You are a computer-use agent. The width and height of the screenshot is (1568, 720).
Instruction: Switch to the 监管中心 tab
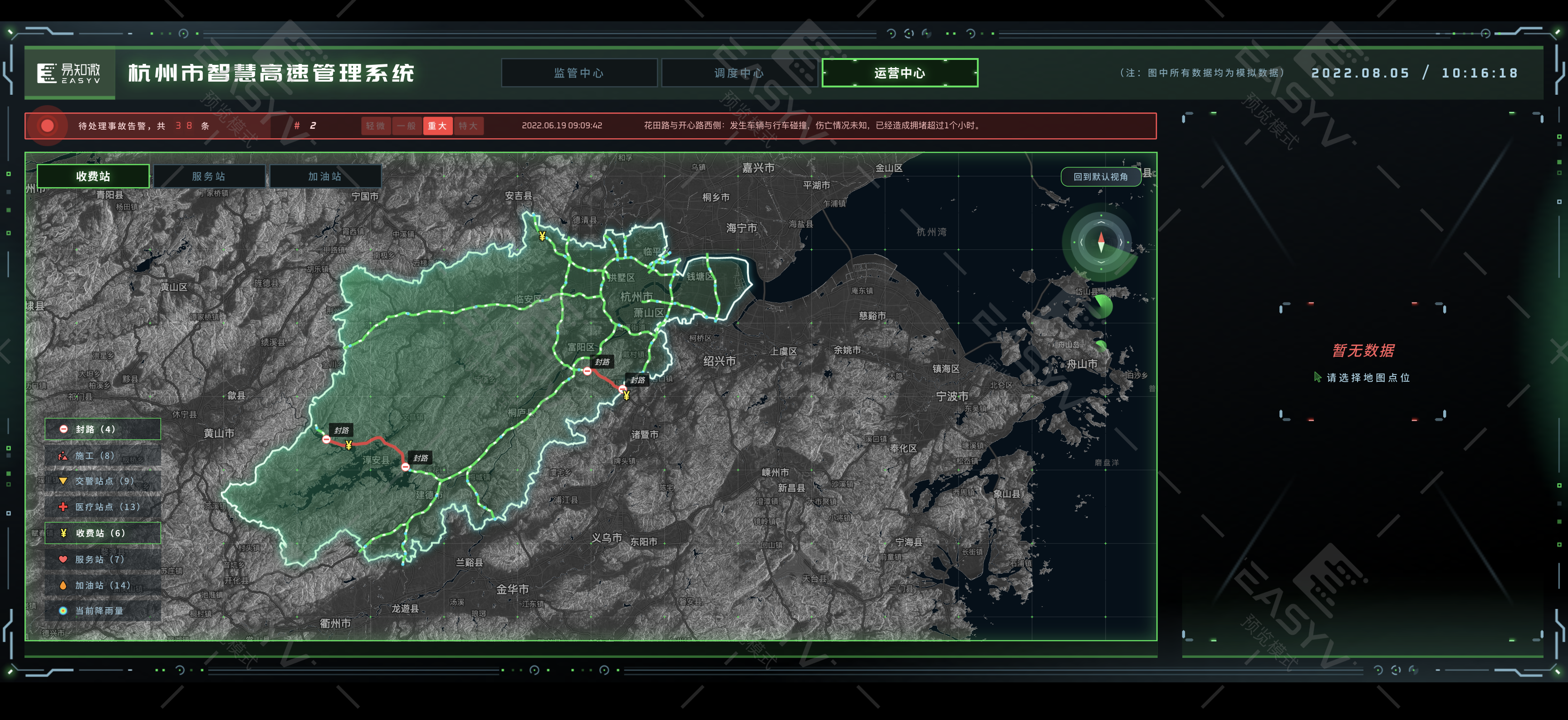(x=579, y=73)
